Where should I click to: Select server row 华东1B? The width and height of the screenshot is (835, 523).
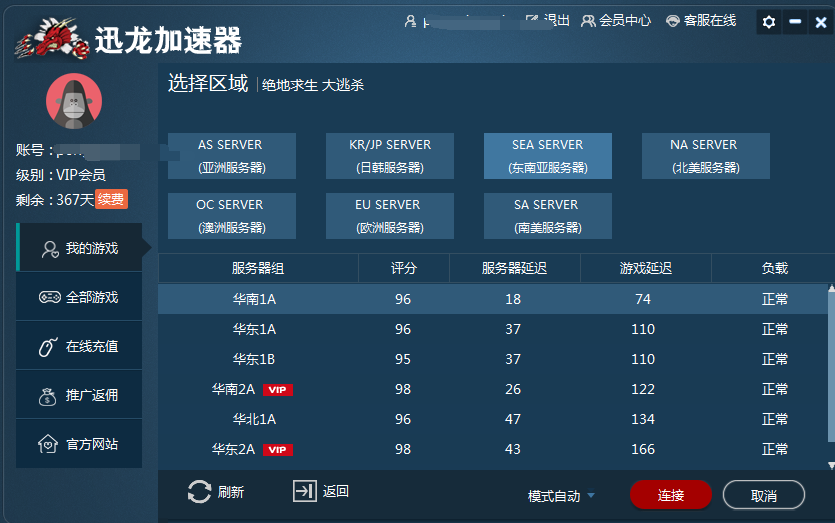coord(493,359)
